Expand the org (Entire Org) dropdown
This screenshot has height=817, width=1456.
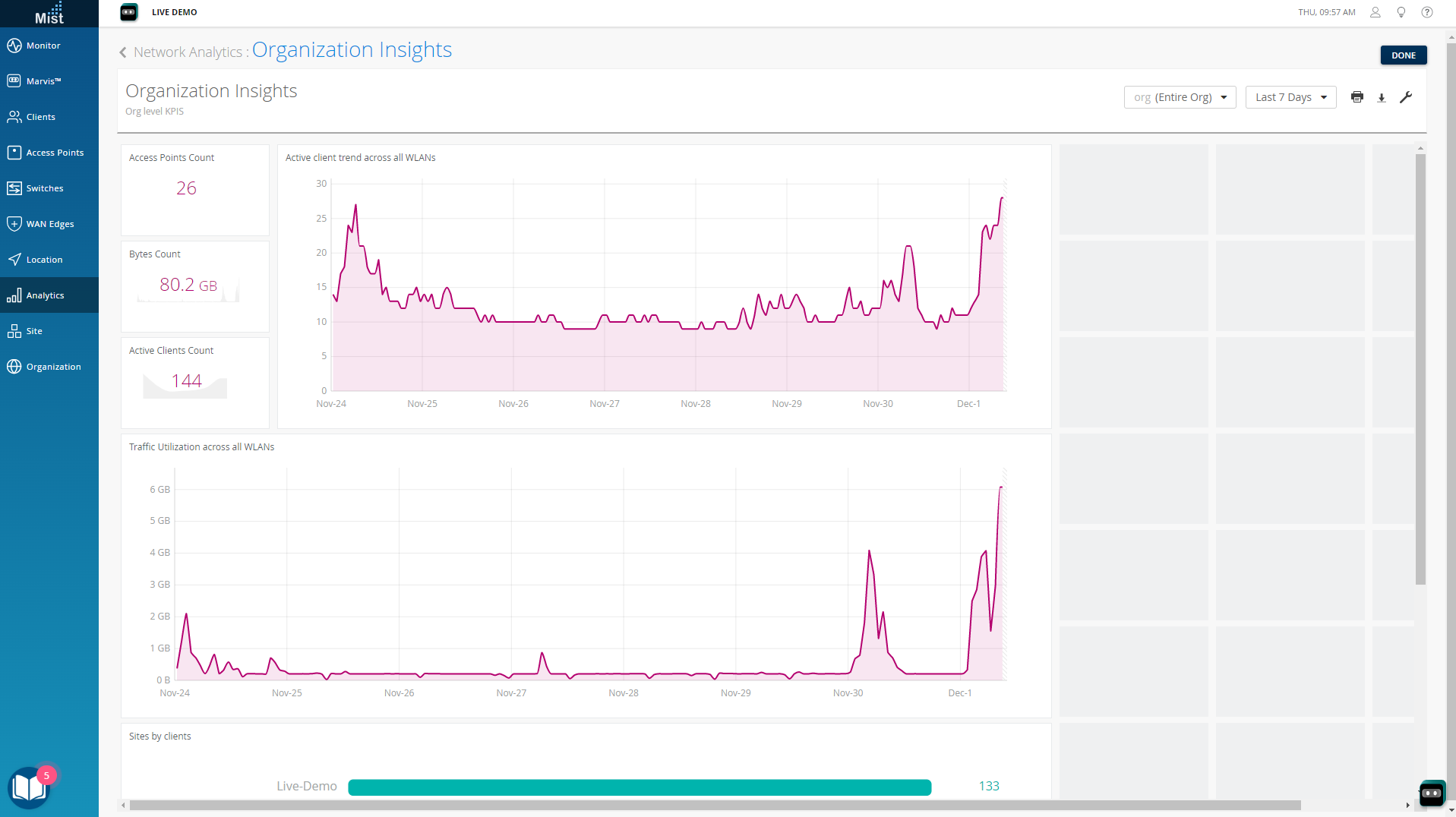1180,97
